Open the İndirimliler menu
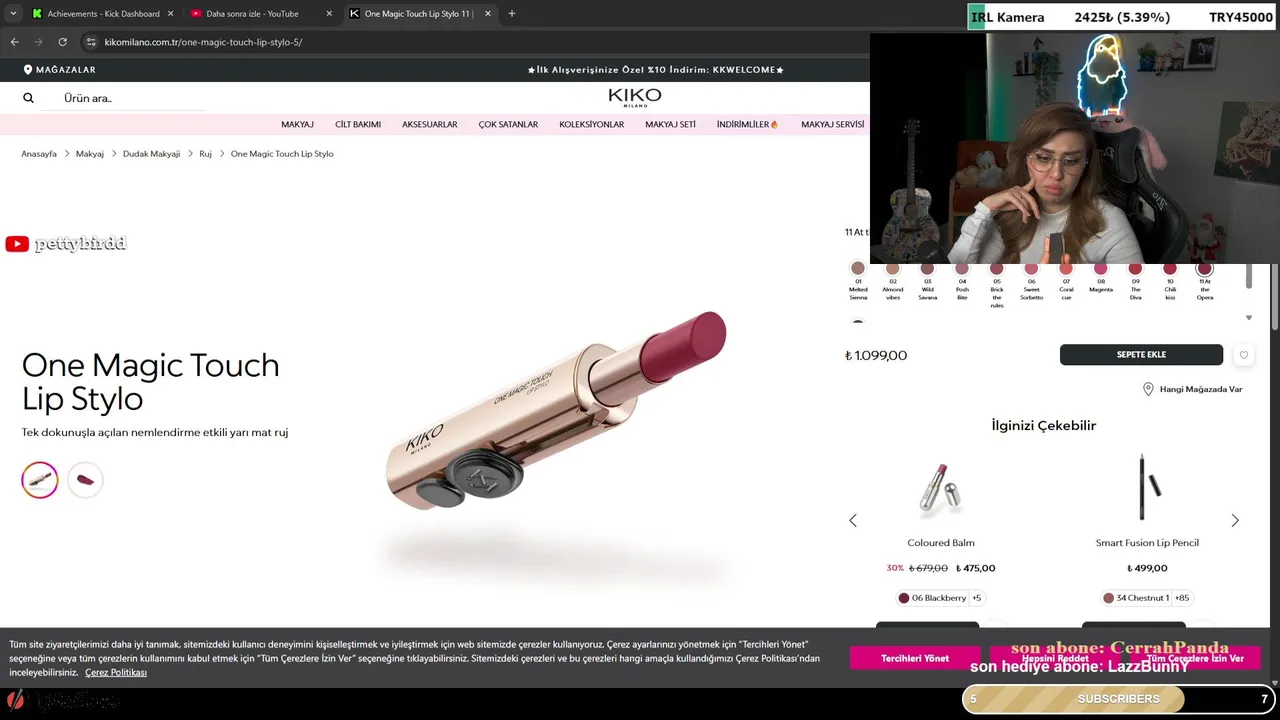This screenshot has height=720, width=1280. click(x=747, y=125)
